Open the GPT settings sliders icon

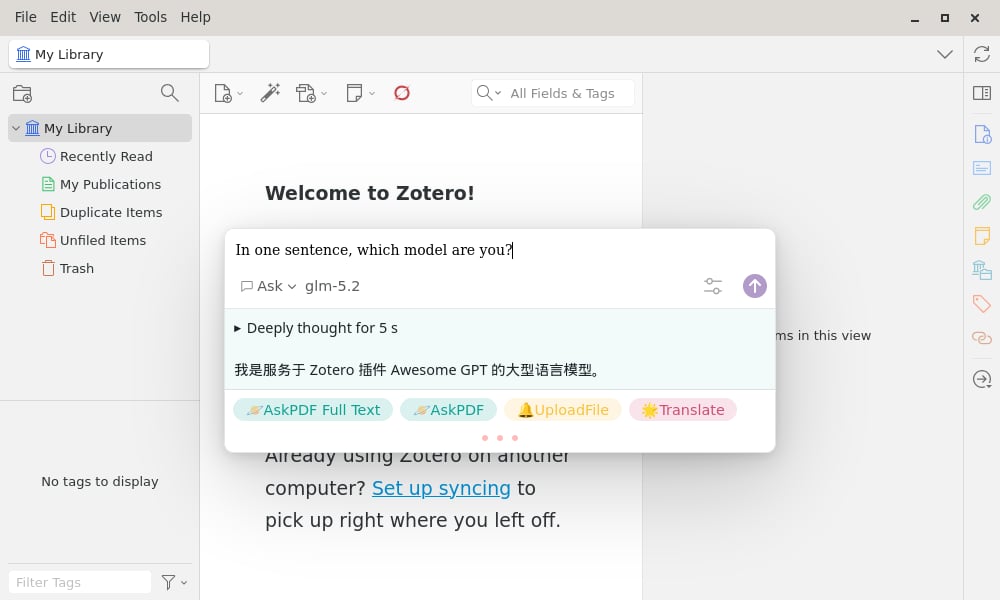[x=712, y=286]
